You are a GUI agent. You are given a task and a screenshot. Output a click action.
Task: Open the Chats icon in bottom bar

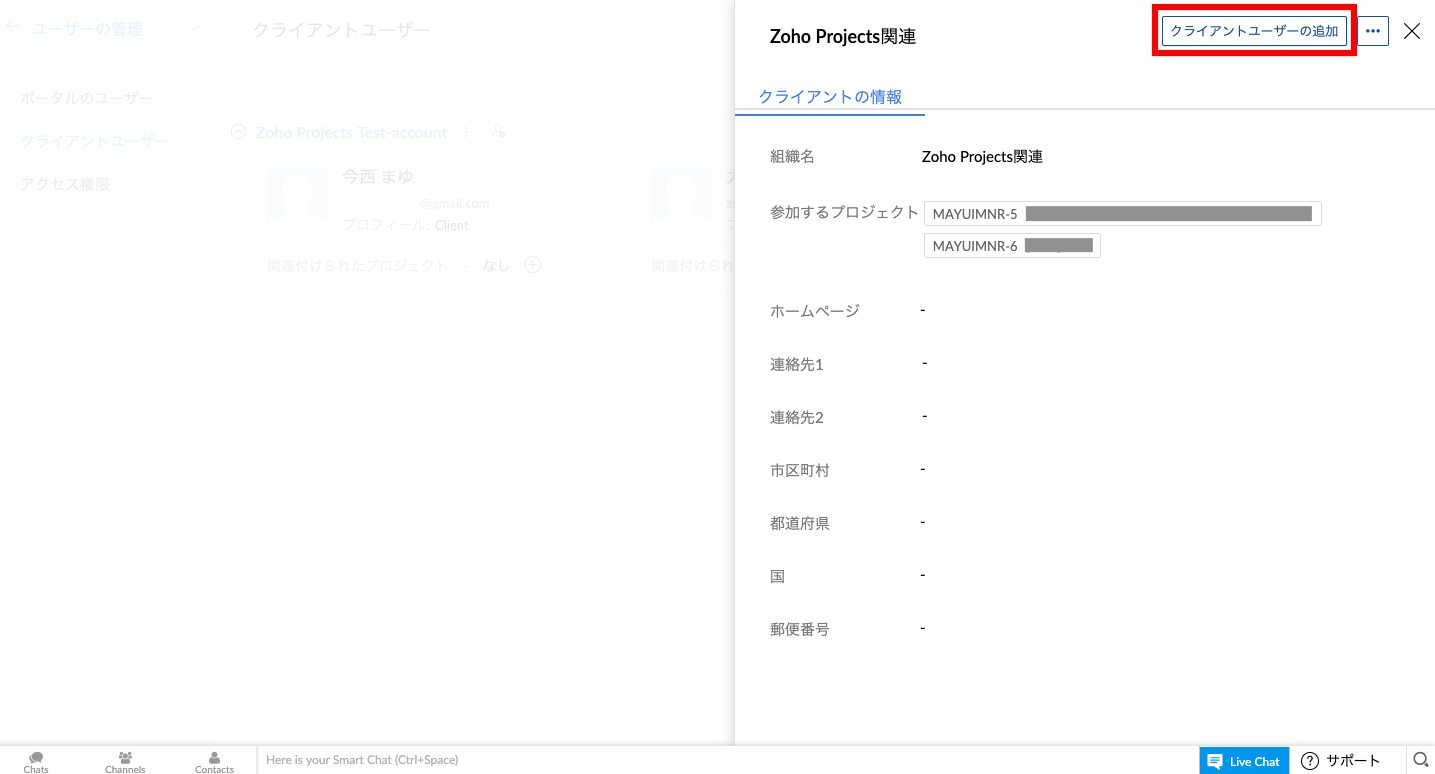click(x=36, y=762)
